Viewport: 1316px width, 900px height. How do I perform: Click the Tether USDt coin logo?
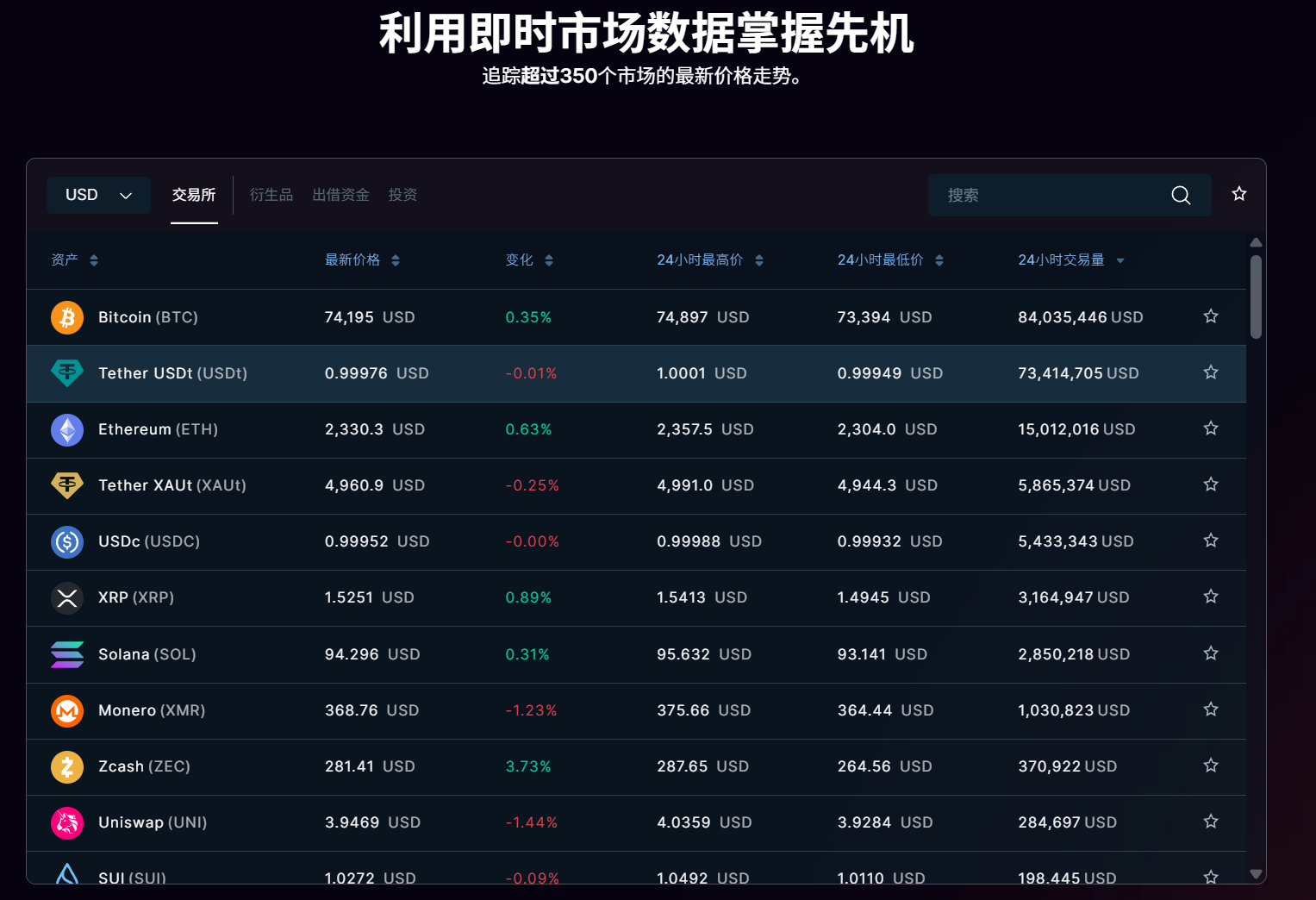click(66, 373)
